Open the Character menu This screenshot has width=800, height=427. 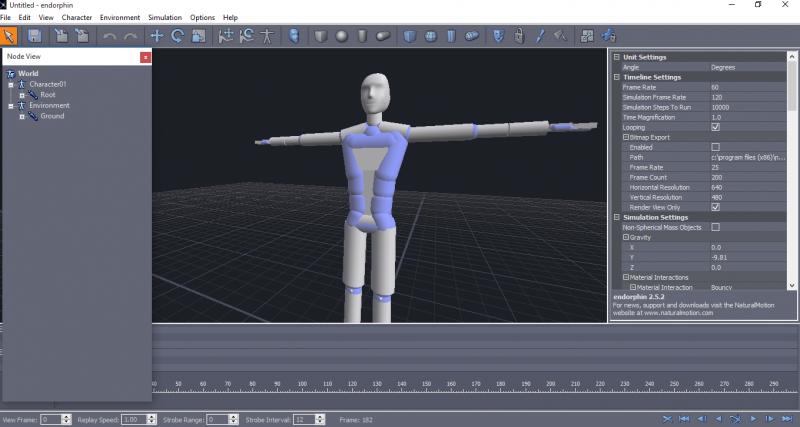click(x=76, y=18)
